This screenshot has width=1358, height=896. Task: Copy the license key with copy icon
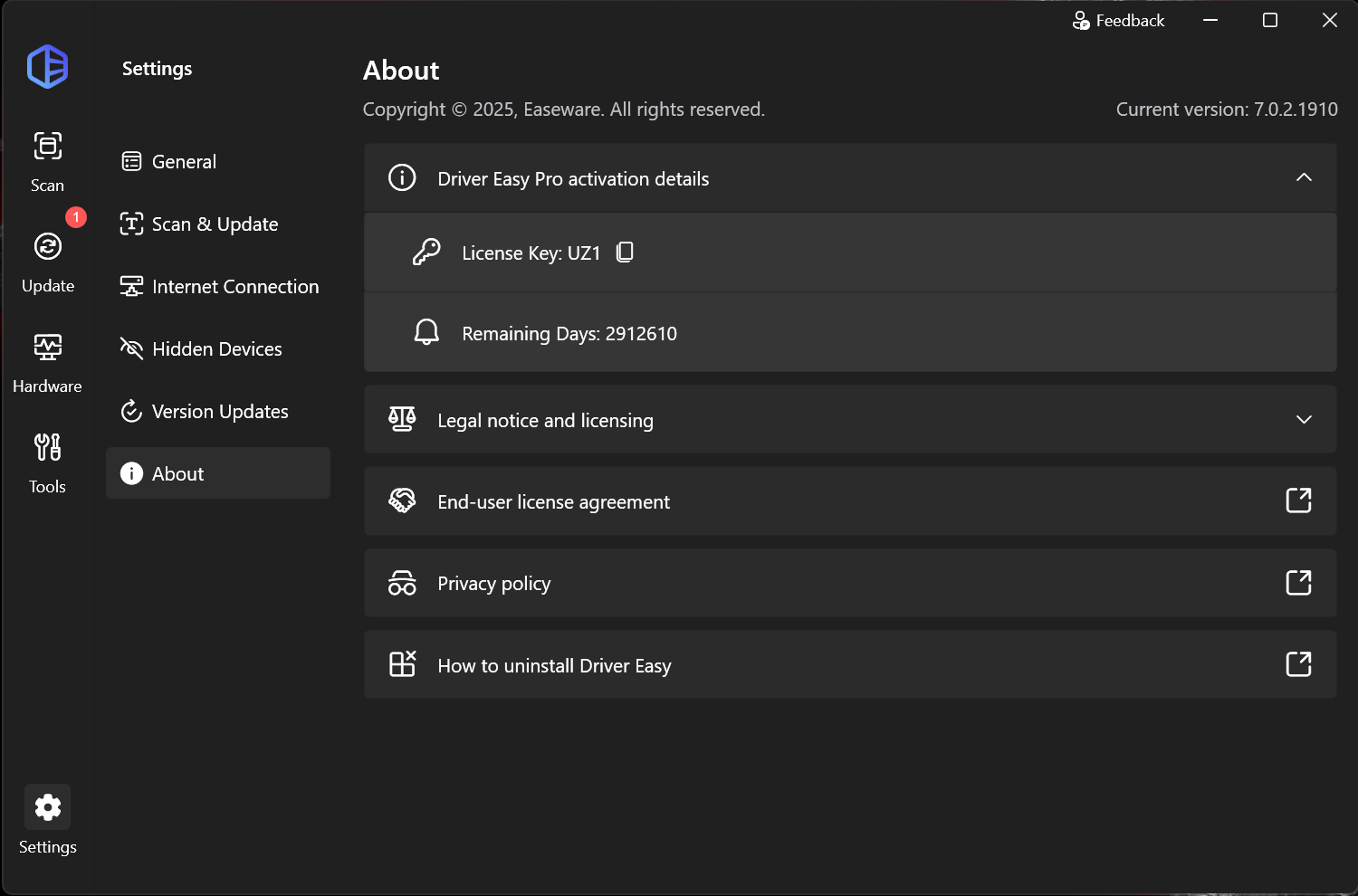tap(625, 253)
